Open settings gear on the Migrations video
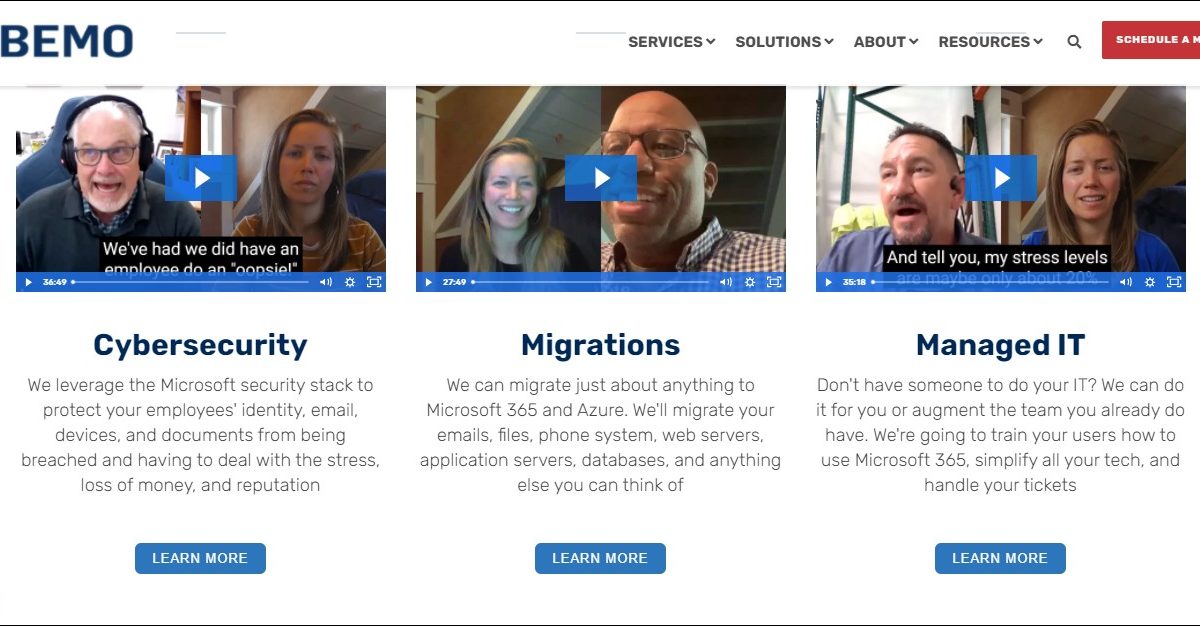This screenshot has width=1200, height=626. [x=750, y=282]
